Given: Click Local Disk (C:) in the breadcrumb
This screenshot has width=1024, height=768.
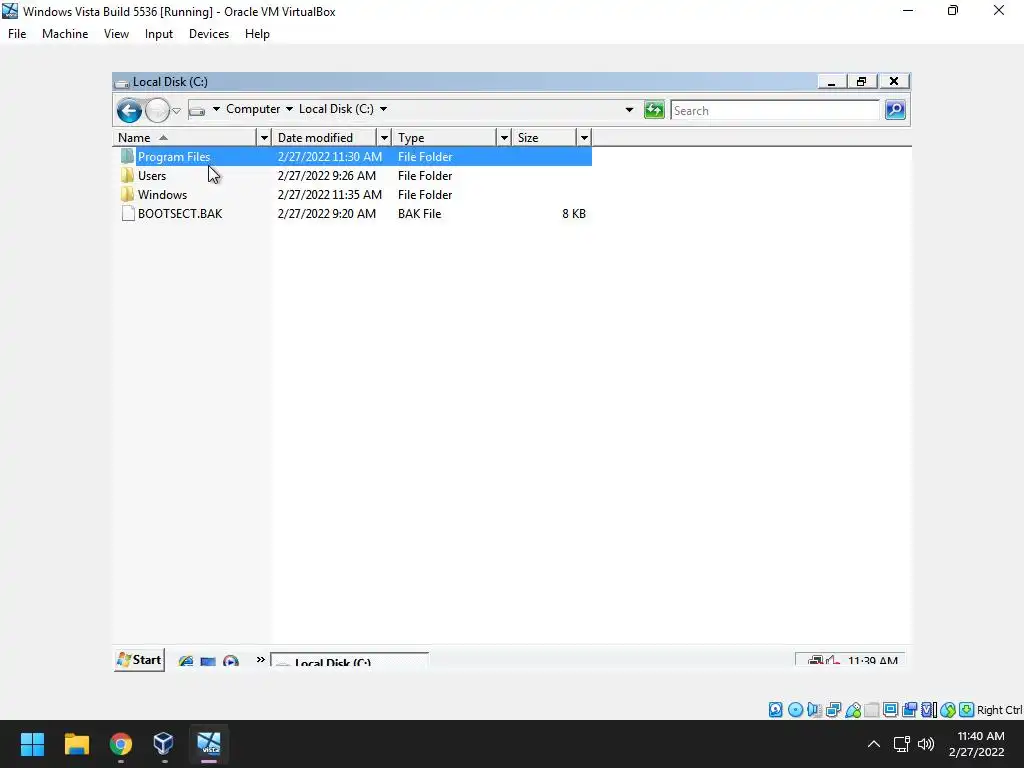Looking at the screenshot, I should point(336,109).
